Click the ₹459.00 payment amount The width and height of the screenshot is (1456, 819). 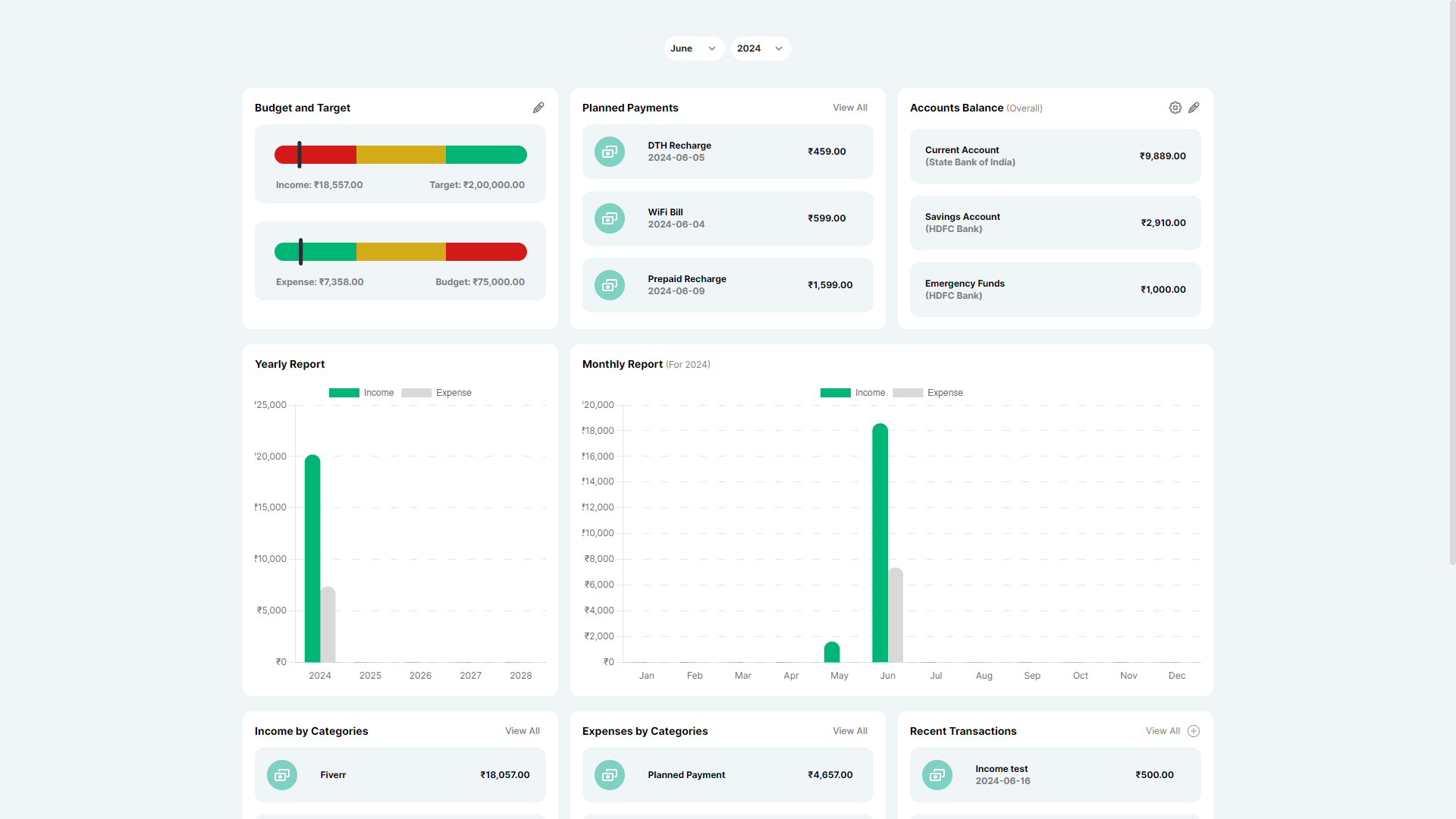point(827,152)
